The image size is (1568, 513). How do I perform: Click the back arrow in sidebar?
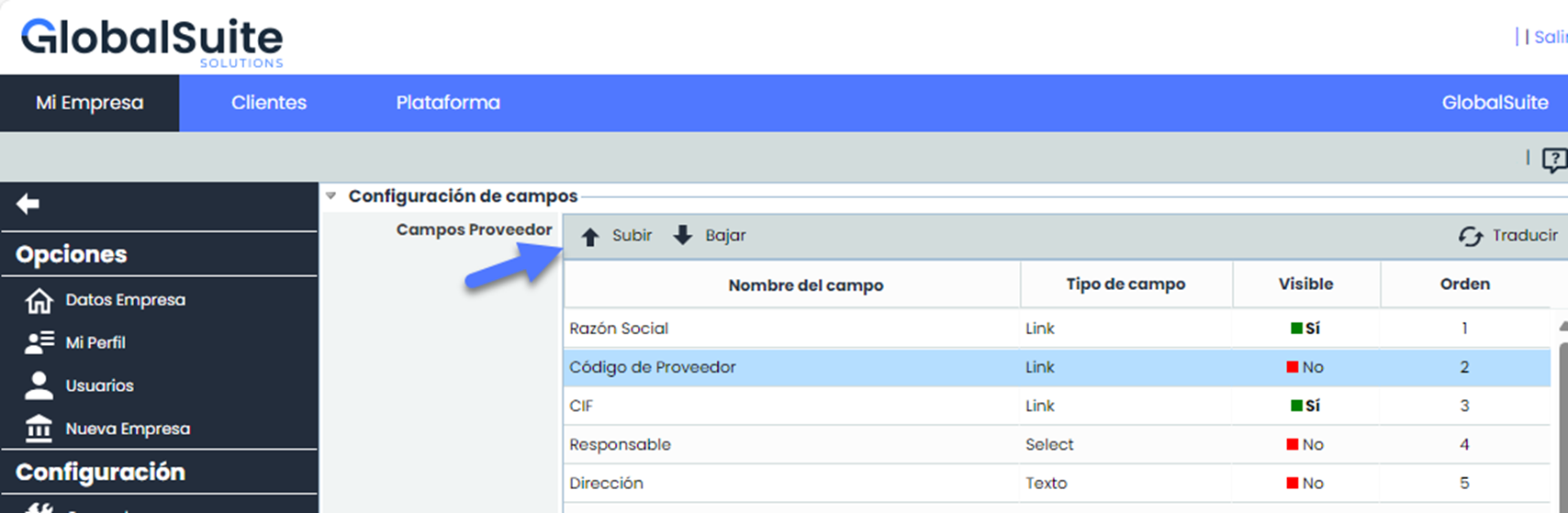pos(28,204)
